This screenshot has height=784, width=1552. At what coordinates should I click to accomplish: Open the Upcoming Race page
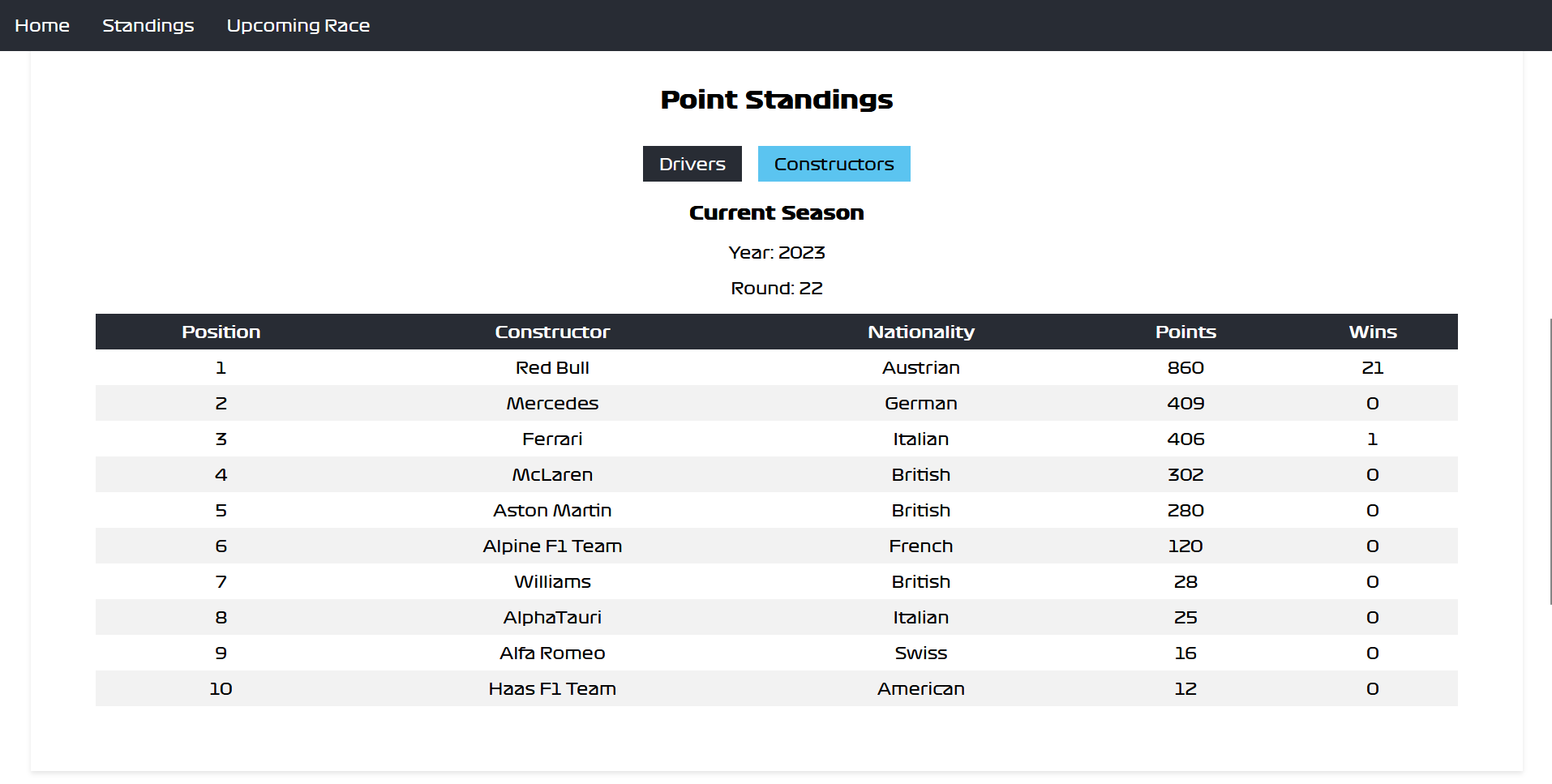tap(298, 25)
